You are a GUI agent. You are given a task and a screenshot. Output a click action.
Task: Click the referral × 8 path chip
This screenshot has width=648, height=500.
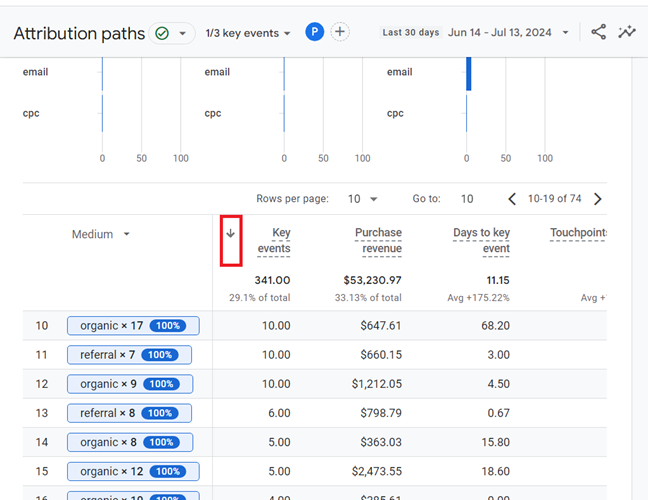(129, 413)
